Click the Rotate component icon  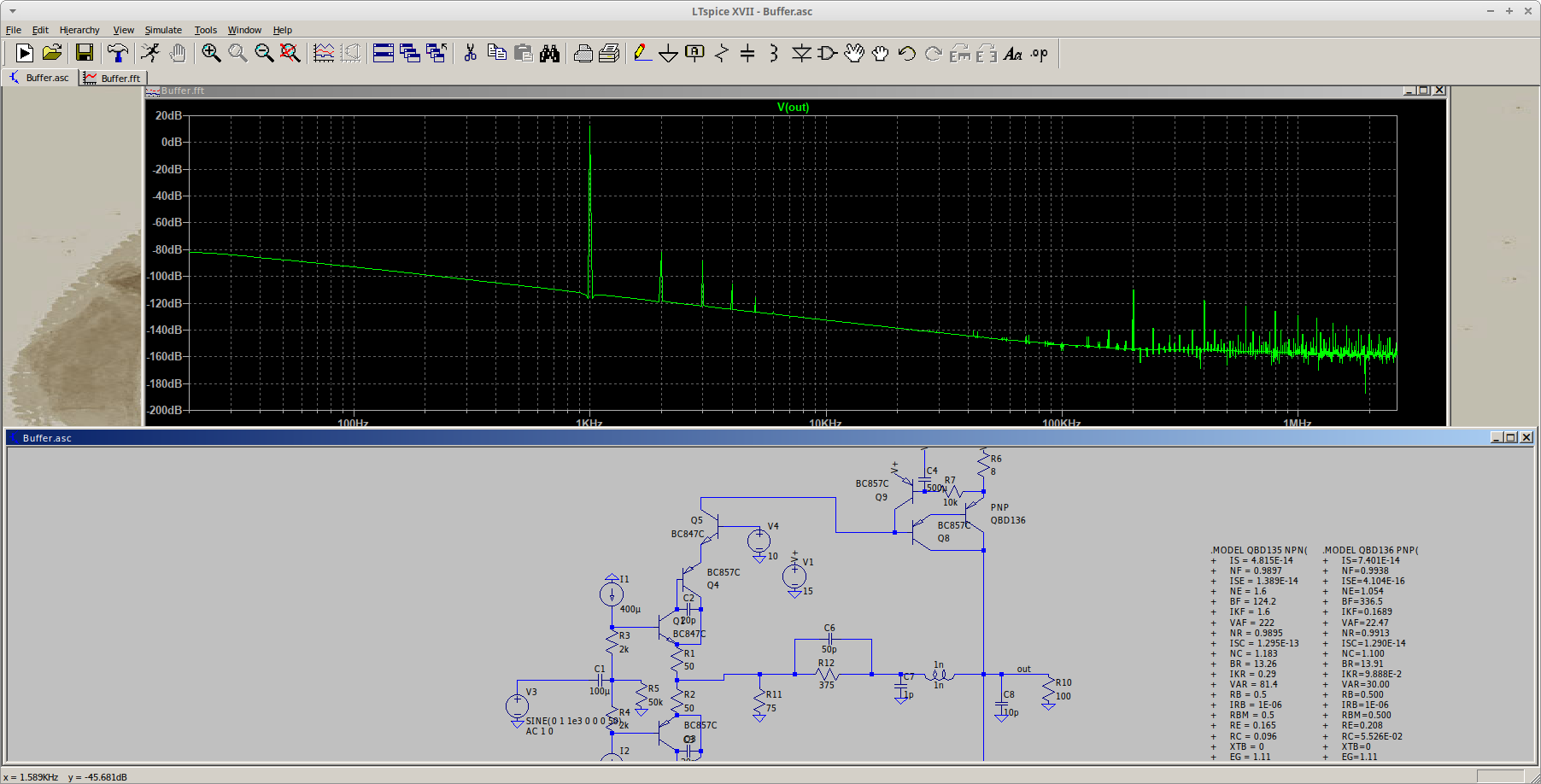(x=960, y=53)
